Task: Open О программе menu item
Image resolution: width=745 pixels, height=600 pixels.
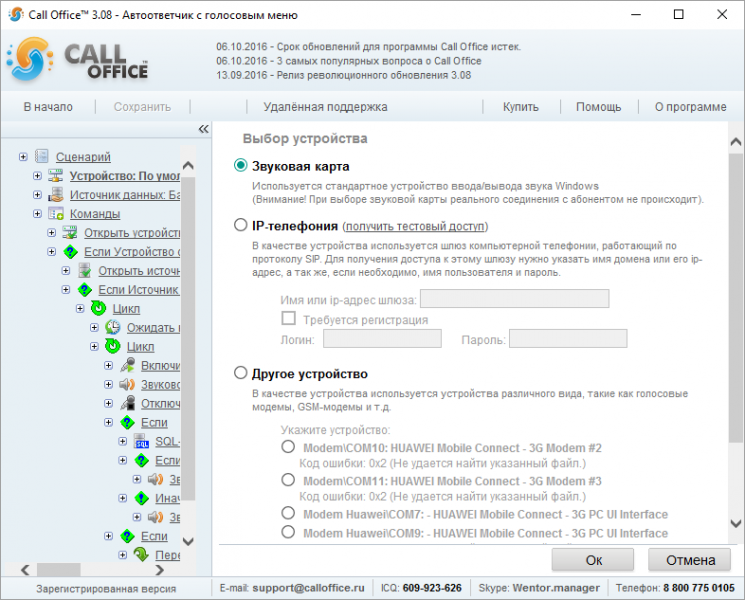Action: tap(690, 107)
